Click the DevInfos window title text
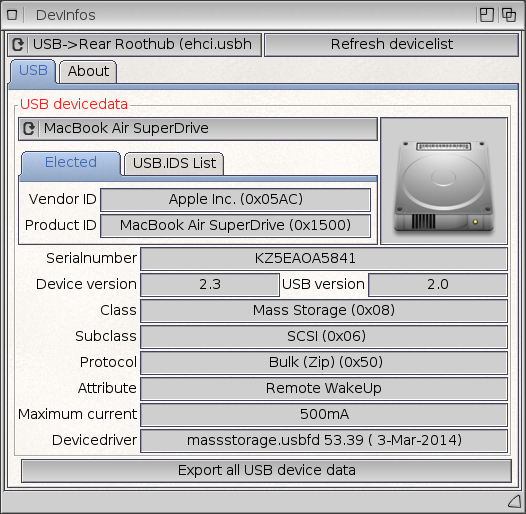 pyautogui.click(x=66, y=15)
